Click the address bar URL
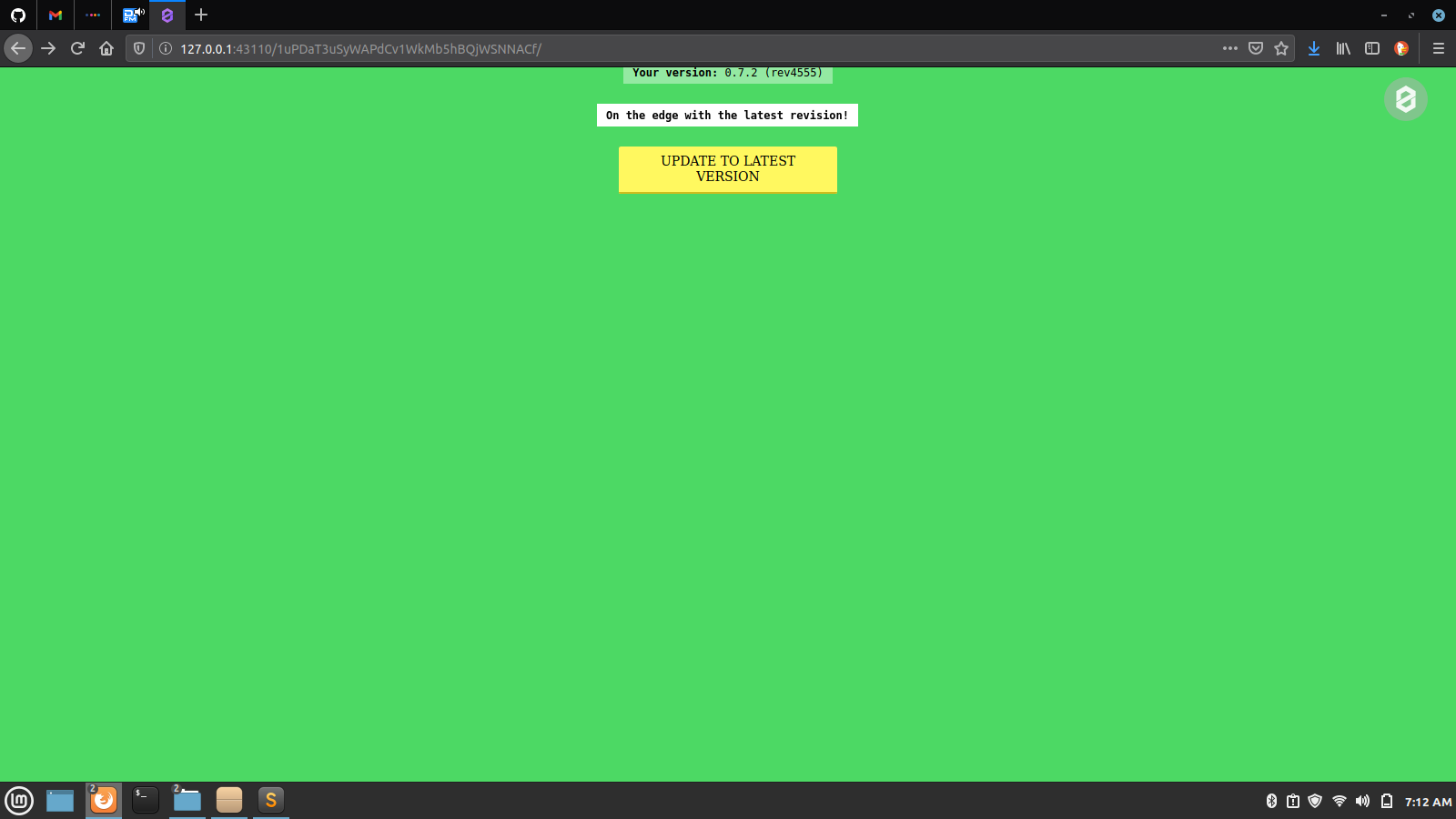The height and width of the screenshot is (819, 1456). point(360,48)
